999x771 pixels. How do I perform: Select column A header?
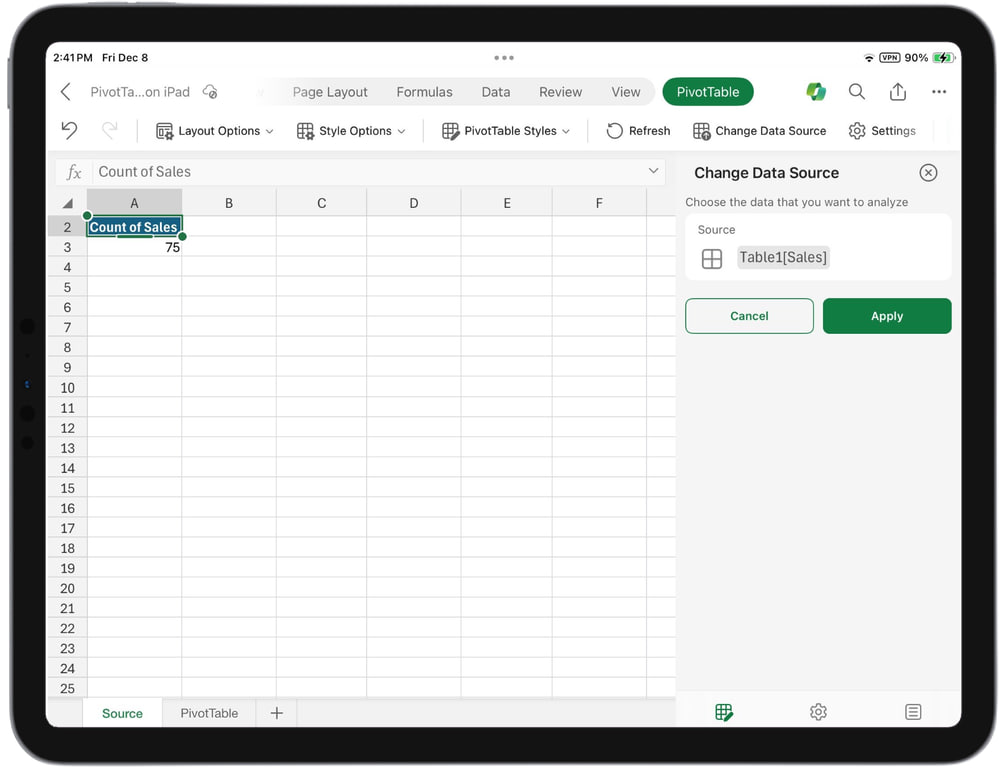134,203
